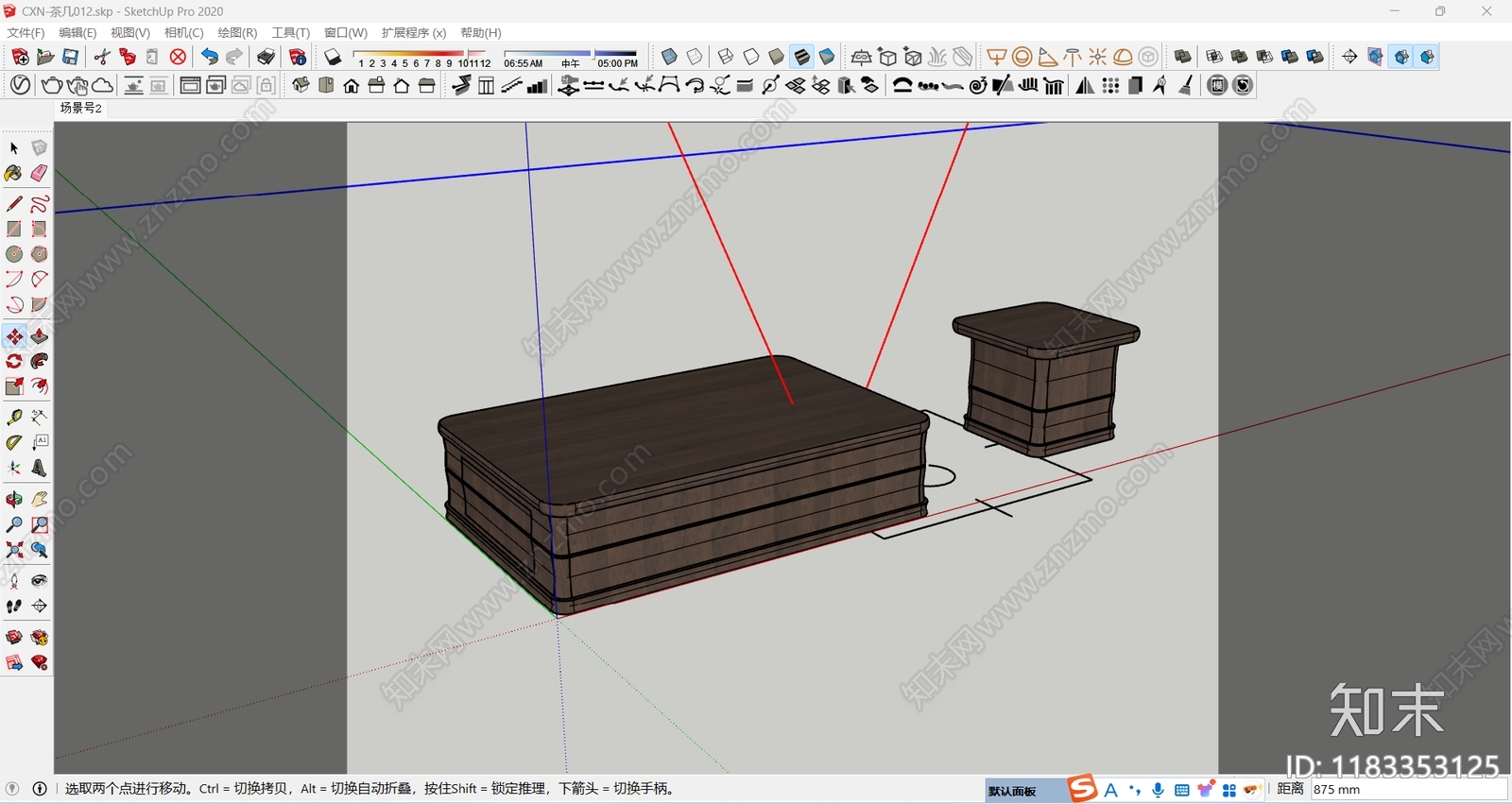Run the Outer Shell solid tool
Image resolution: width=1512 pixels, height=804 pixels.
click(x=1182, y=57)
